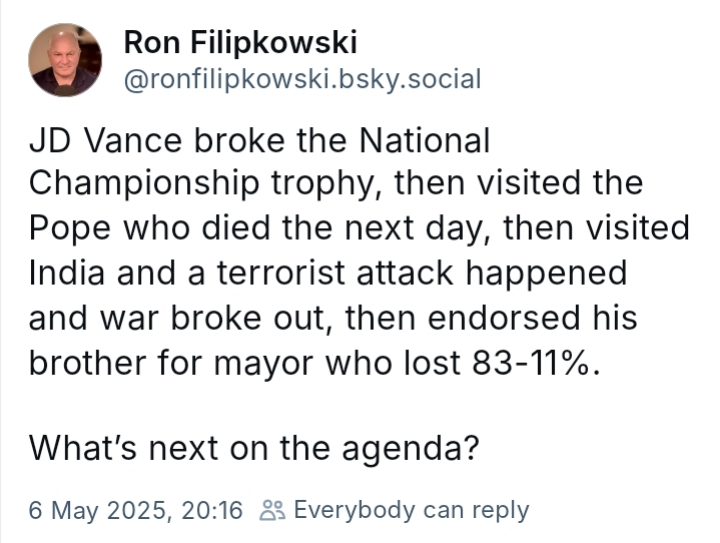Click the 20:16 time in timestamp
The width and height of the screenshot is (720, 543).
pyautogui.click(x=214, y=510)
